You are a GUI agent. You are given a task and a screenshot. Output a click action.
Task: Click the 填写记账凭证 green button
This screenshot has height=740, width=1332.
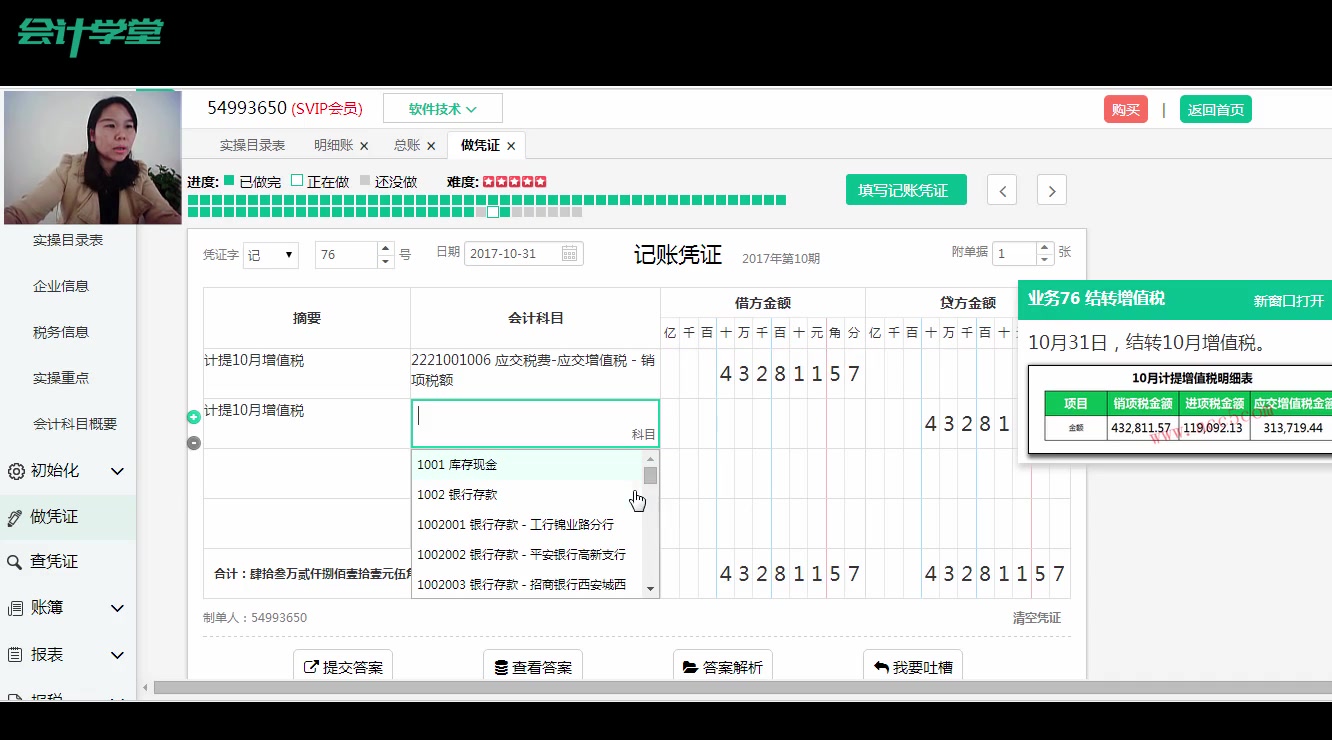click(905, 189)
